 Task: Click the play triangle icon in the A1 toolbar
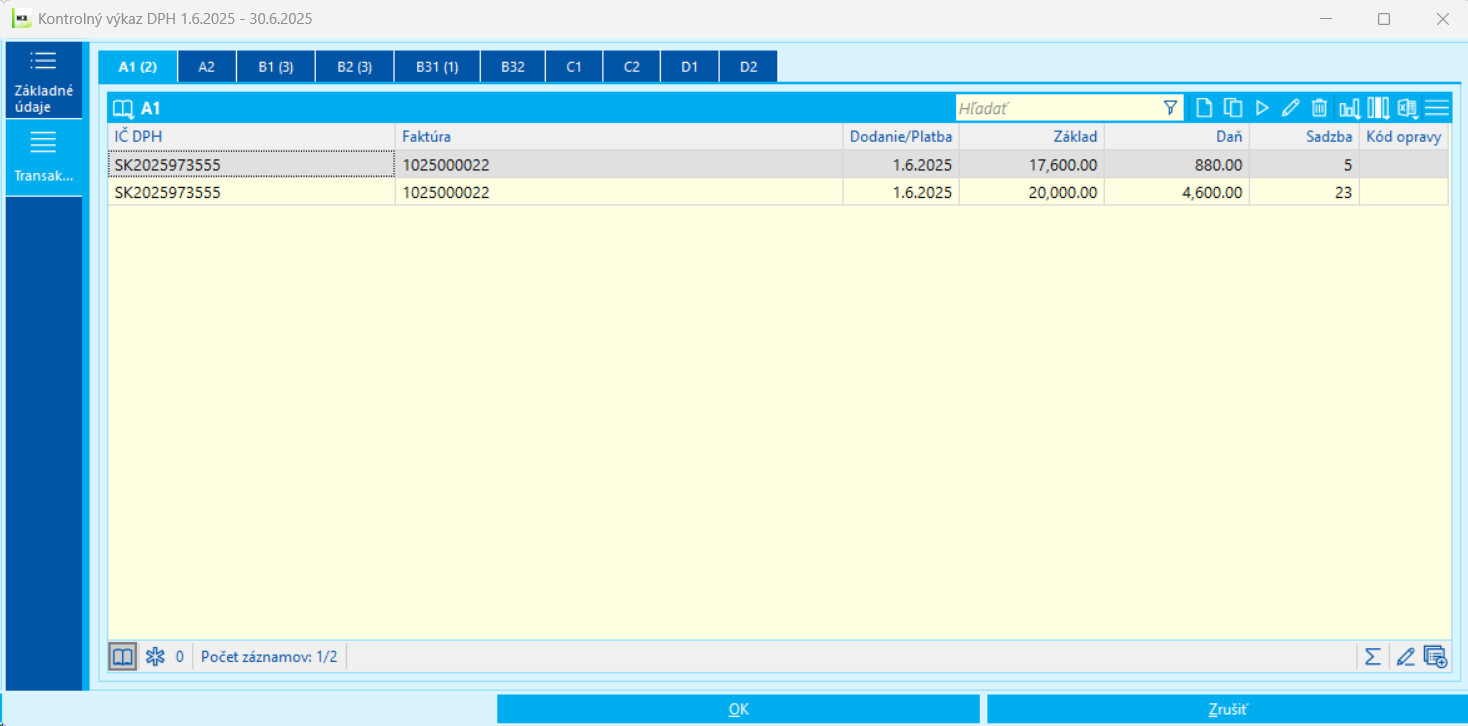point(1262,108)
